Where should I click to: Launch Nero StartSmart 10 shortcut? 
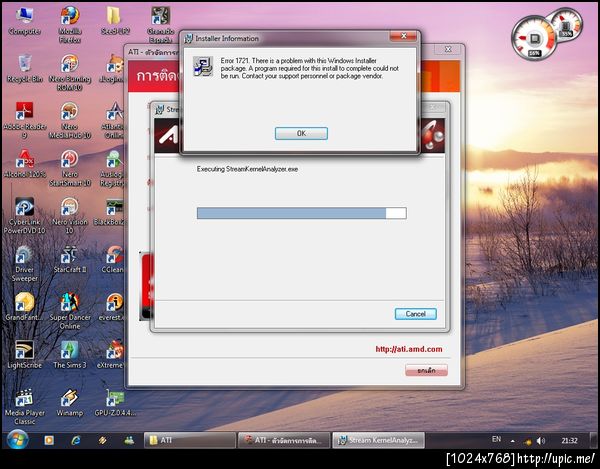point(70,168)
